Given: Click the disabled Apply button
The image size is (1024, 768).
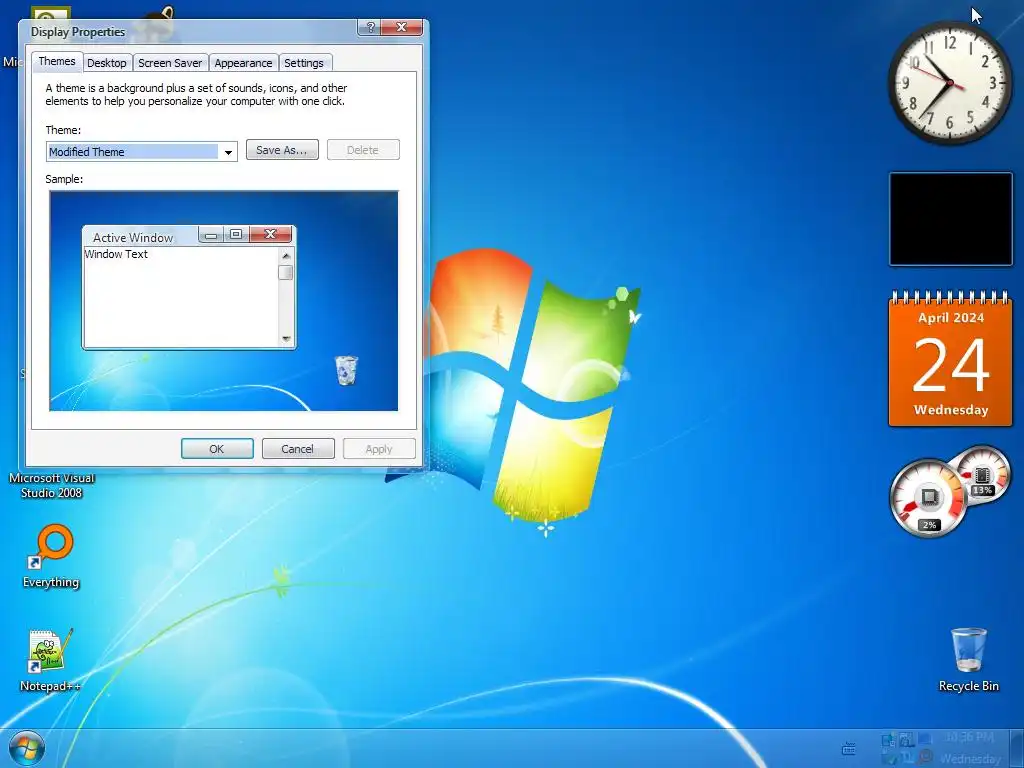Looking at the screenshot, I should pos(379,449).
